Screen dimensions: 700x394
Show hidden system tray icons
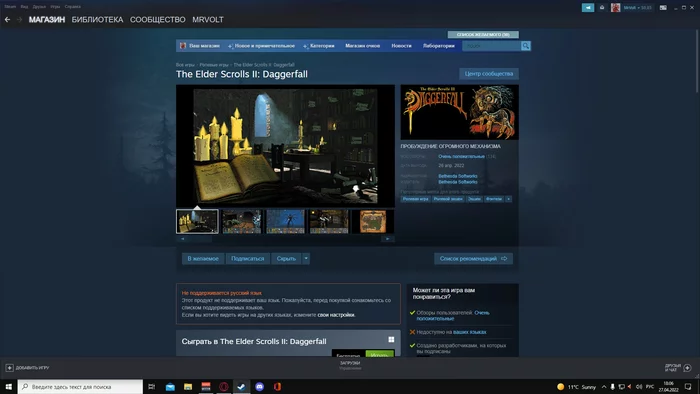click(604, 387)
